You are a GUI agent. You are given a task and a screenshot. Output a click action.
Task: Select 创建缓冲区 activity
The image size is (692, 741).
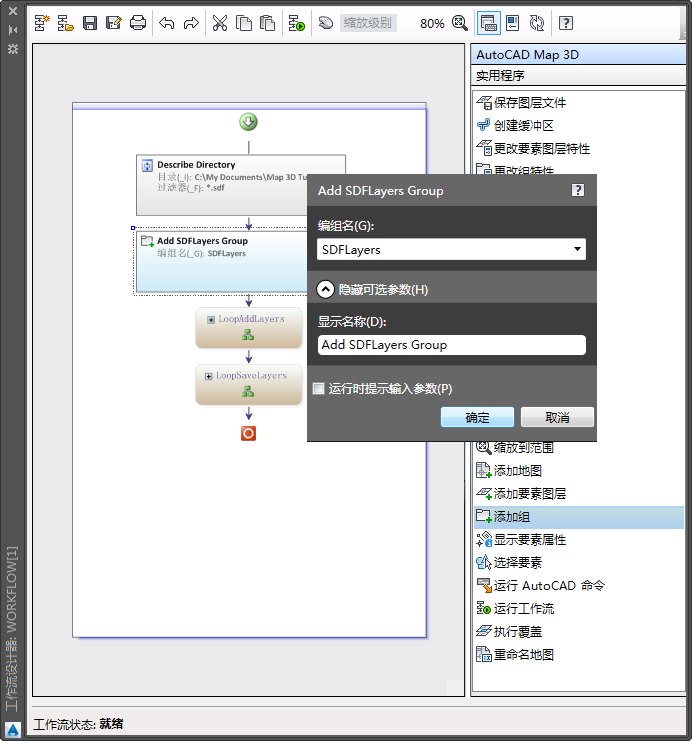pyautogui.click(x=515, y=125)
